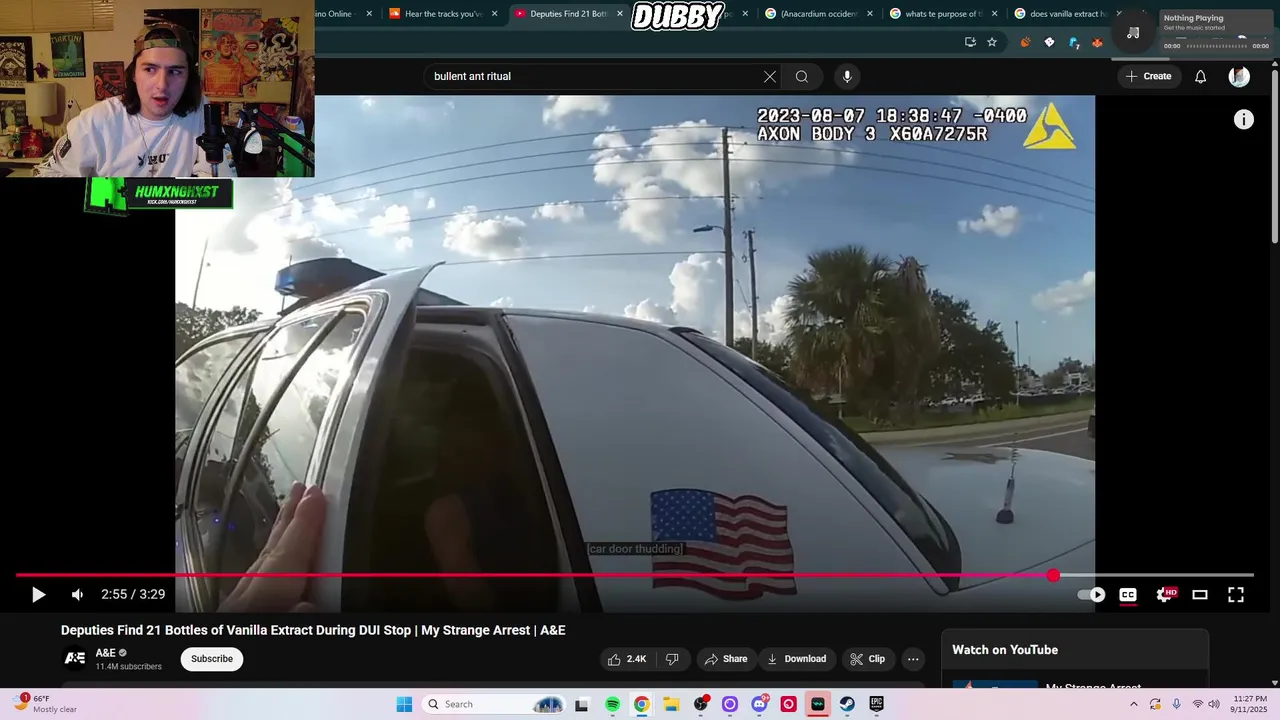
Task: Play the paused YouTube video
Action: 38,595
